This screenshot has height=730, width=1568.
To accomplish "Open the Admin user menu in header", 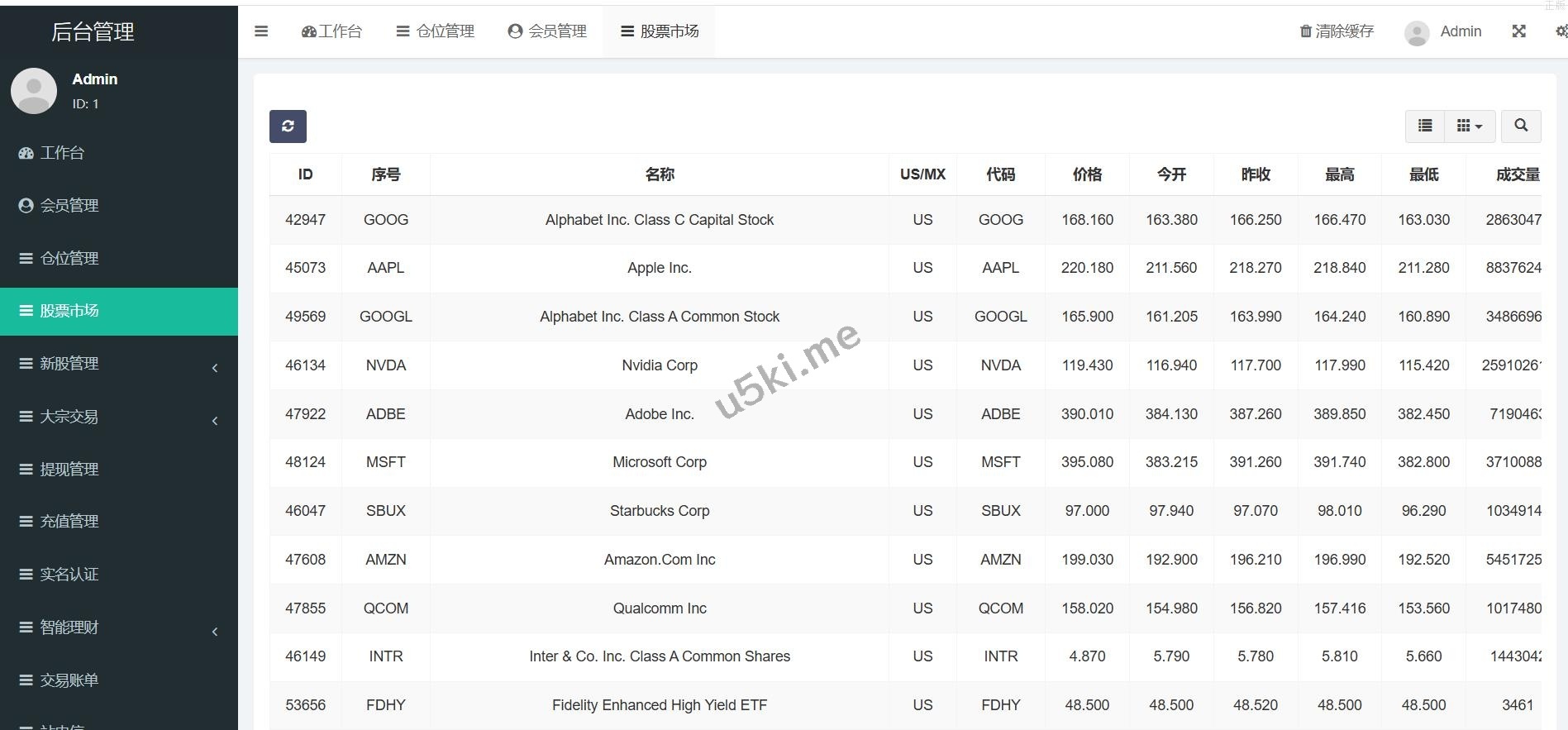I will [1443, 31].
